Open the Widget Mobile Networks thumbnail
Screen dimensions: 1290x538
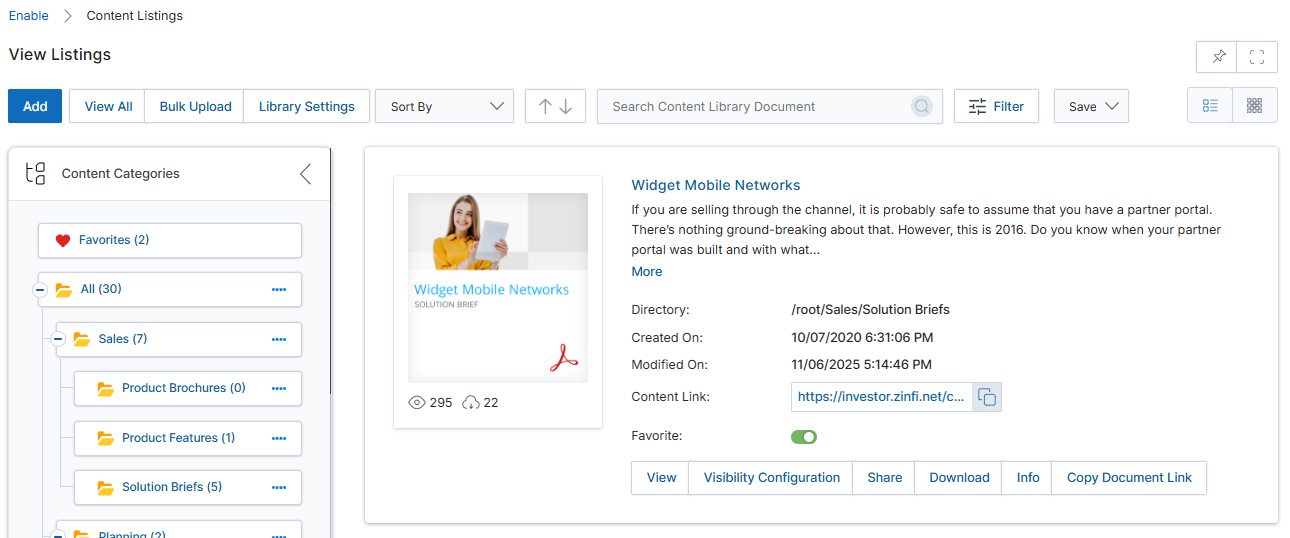tap(498, 288)
